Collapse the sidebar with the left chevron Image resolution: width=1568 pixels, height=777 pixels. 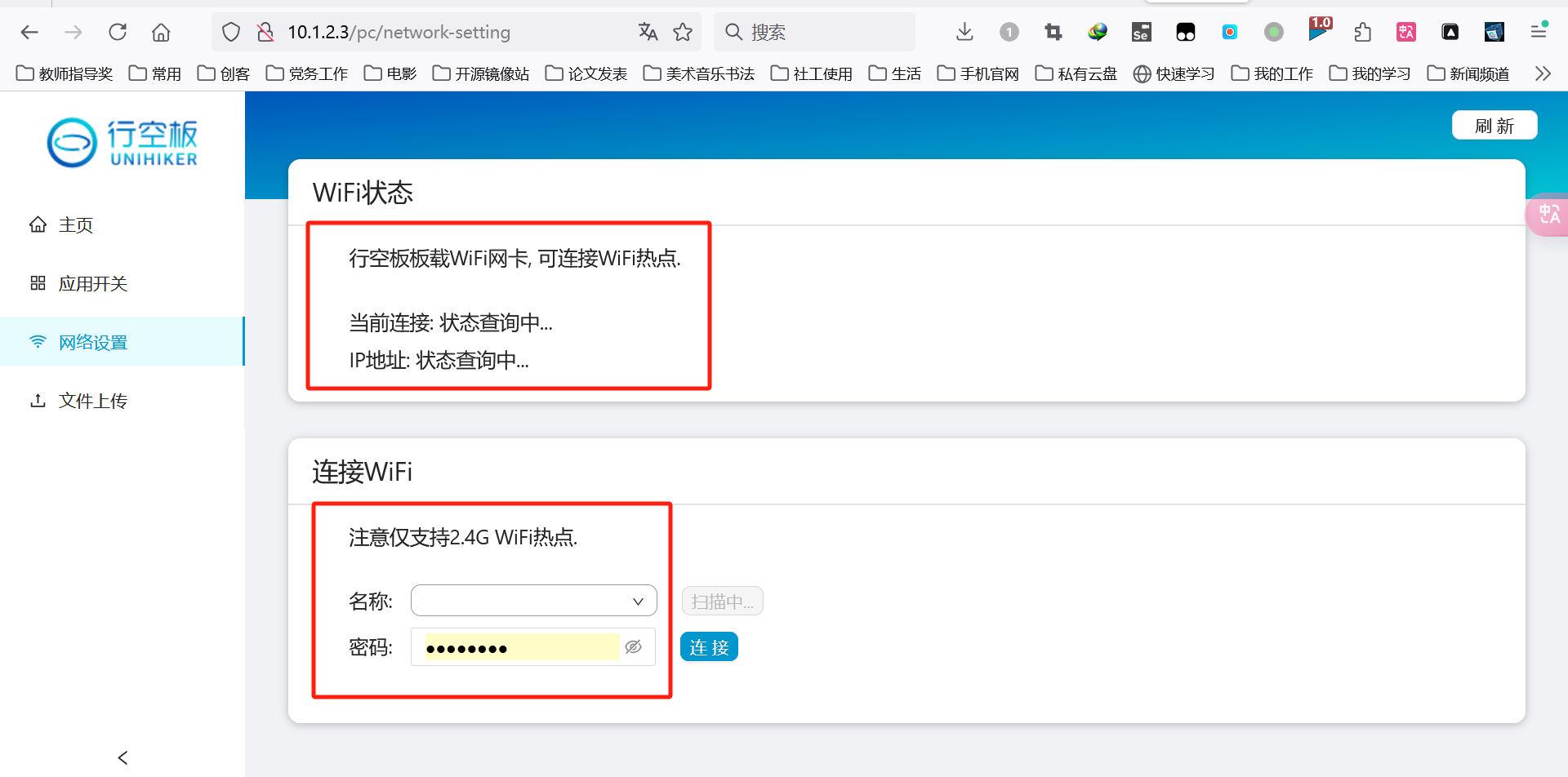click(x=122, y=757)
